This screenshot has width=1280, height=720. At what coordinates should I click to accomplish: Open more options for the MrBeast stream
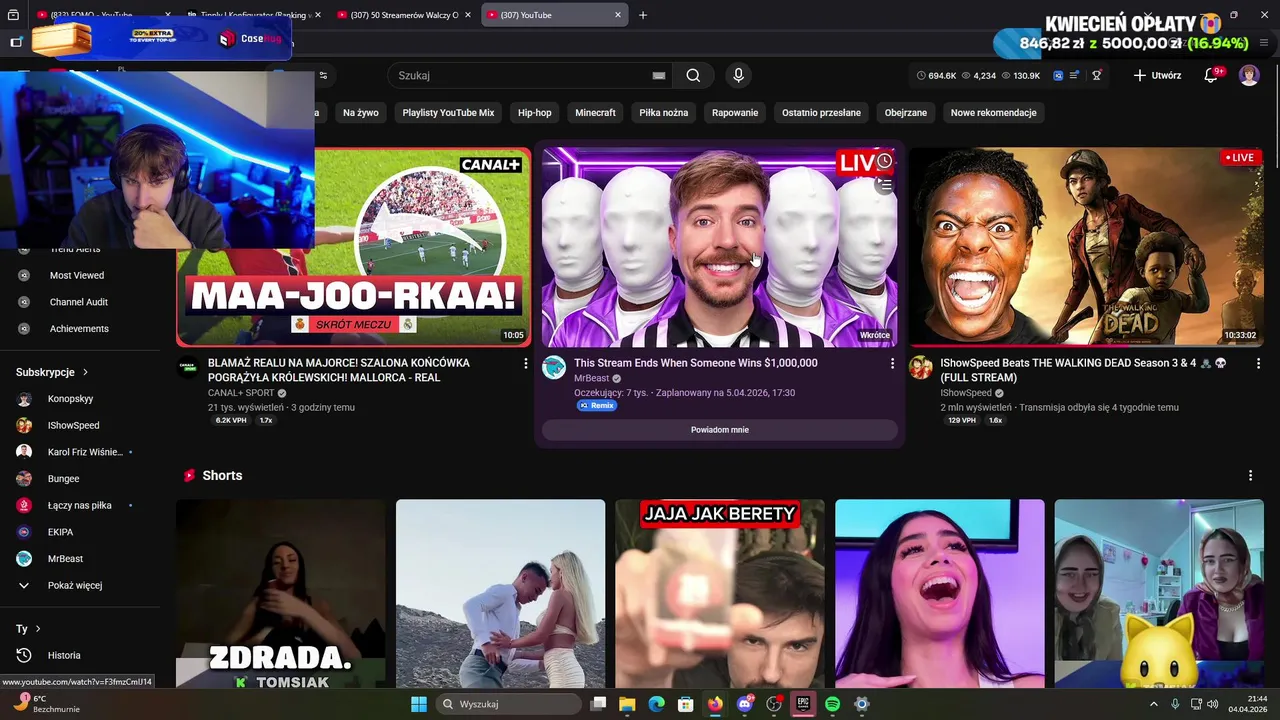tap(893, 364)
